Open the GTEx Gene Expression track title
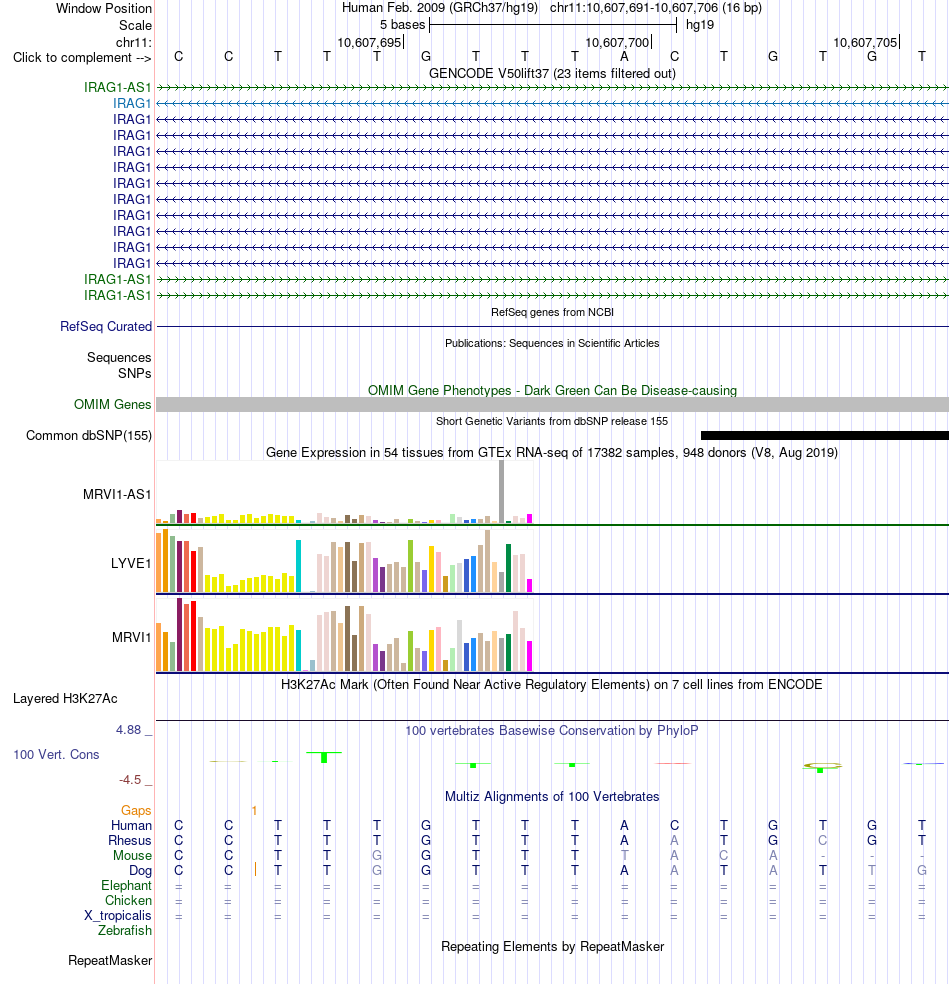Viewport: 950px width, 984px height. coord(552,452)
